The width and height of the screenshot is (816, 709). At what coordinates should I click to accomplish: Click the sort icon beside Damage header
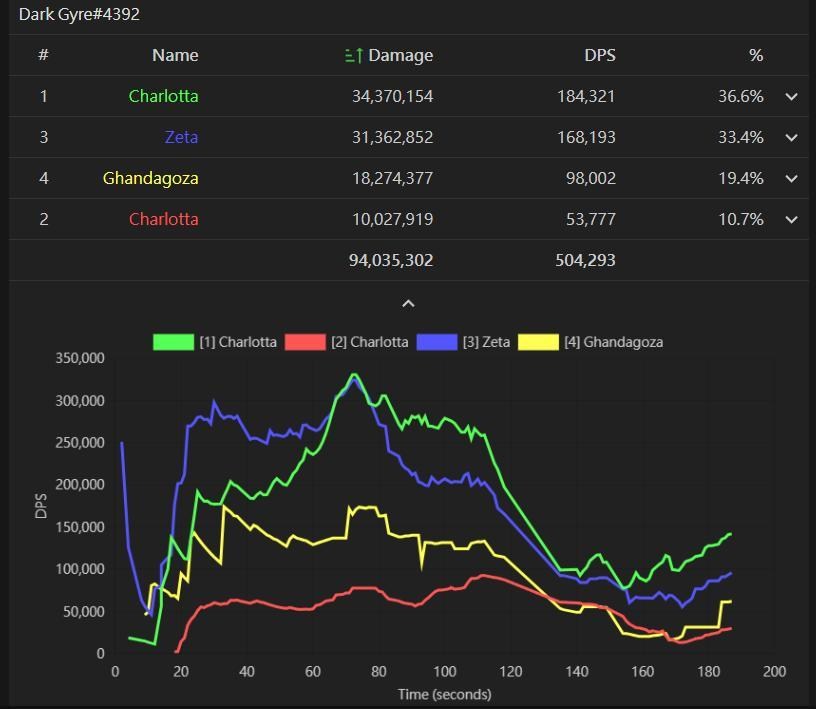[353, 56]
